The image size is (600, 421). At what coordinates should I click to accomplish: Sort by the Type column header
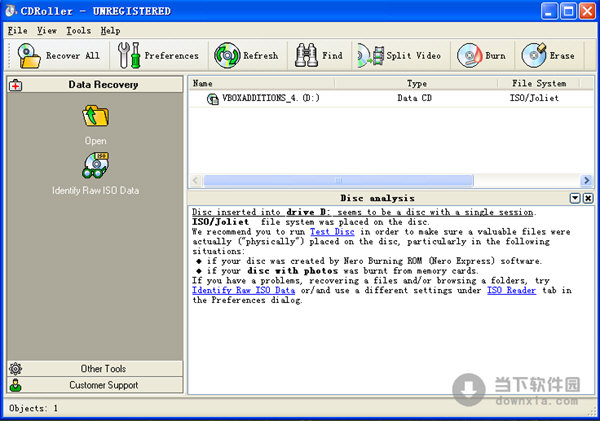pos(416,83)
